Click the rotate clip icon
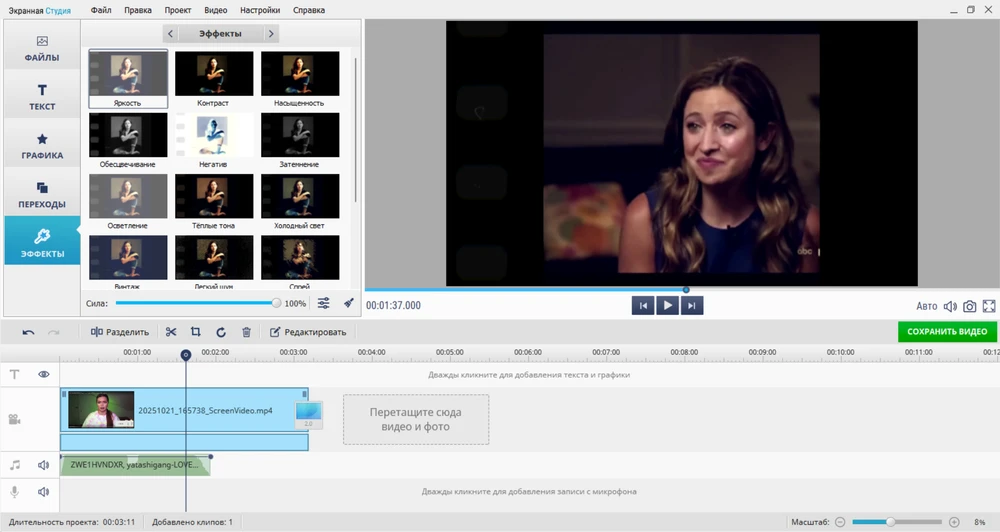The width and height of the screenshot is (1000, 532). [x=220, y=332]
